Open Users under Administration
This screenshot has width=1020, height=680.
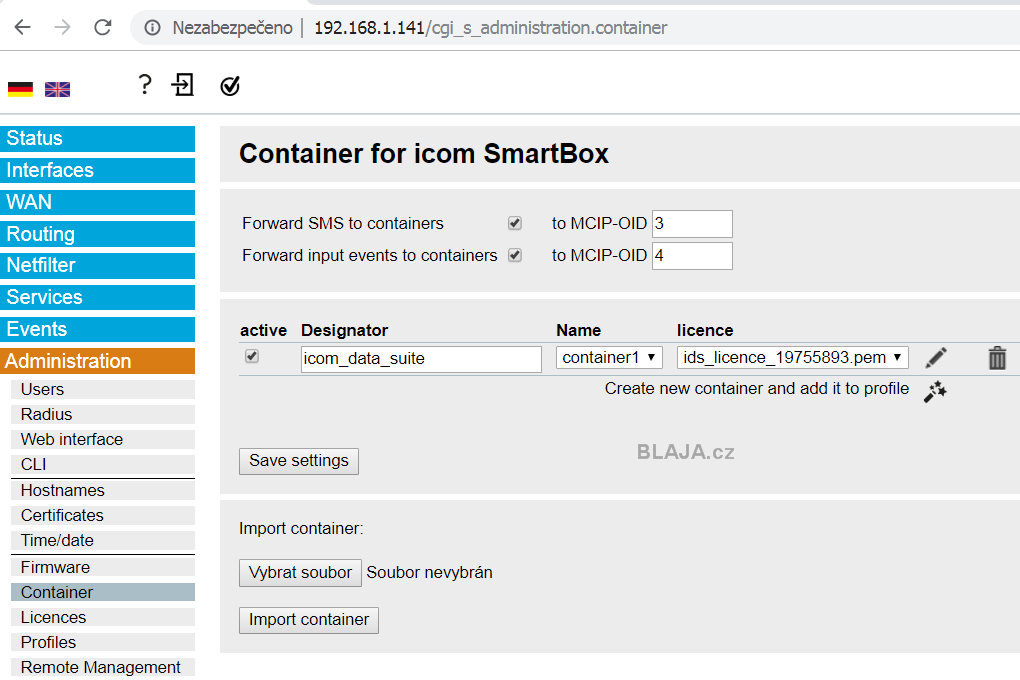click(103, 389)
